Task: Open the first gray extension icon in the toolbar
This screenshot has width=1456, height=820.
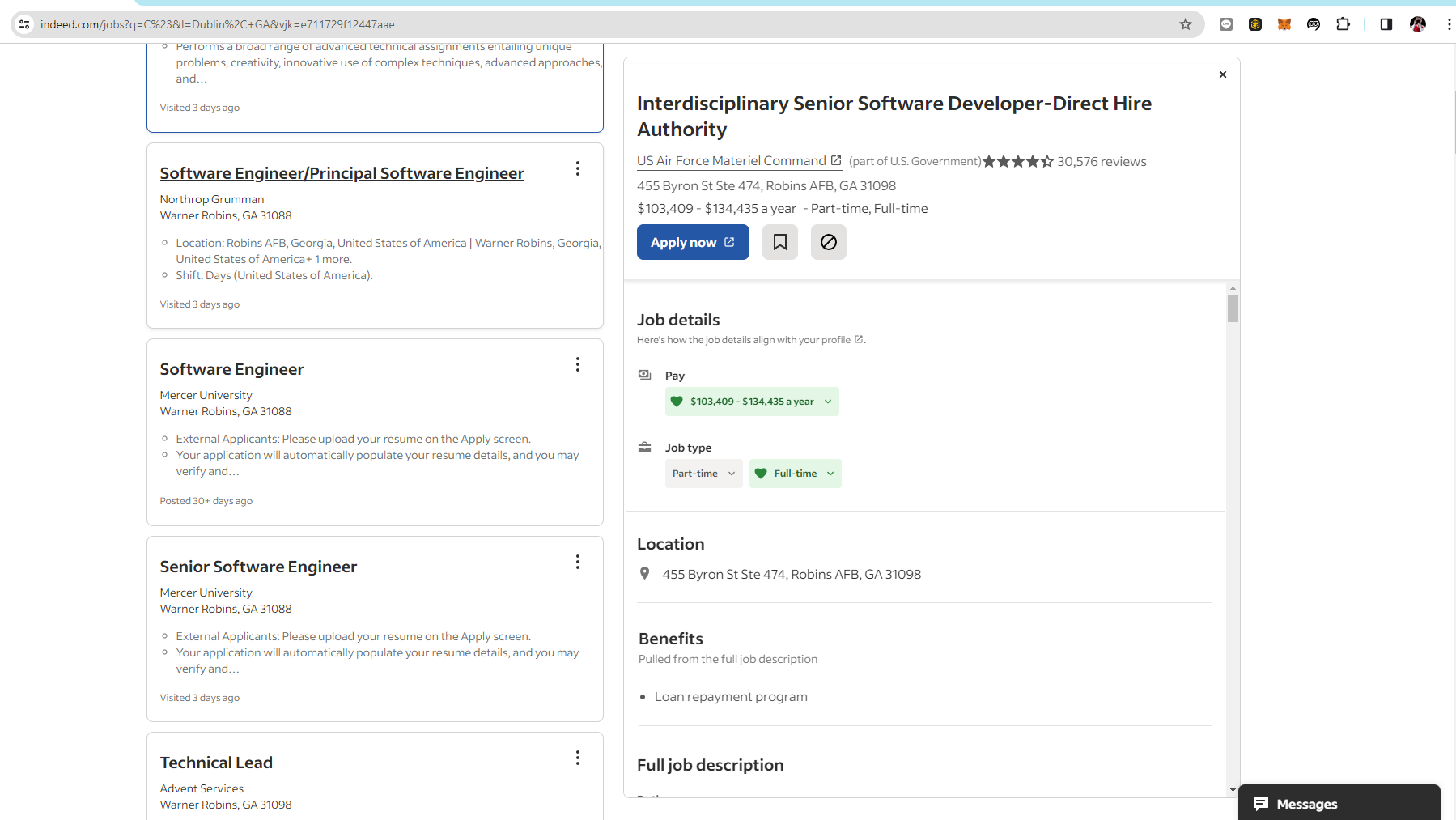Action: 1226,24
